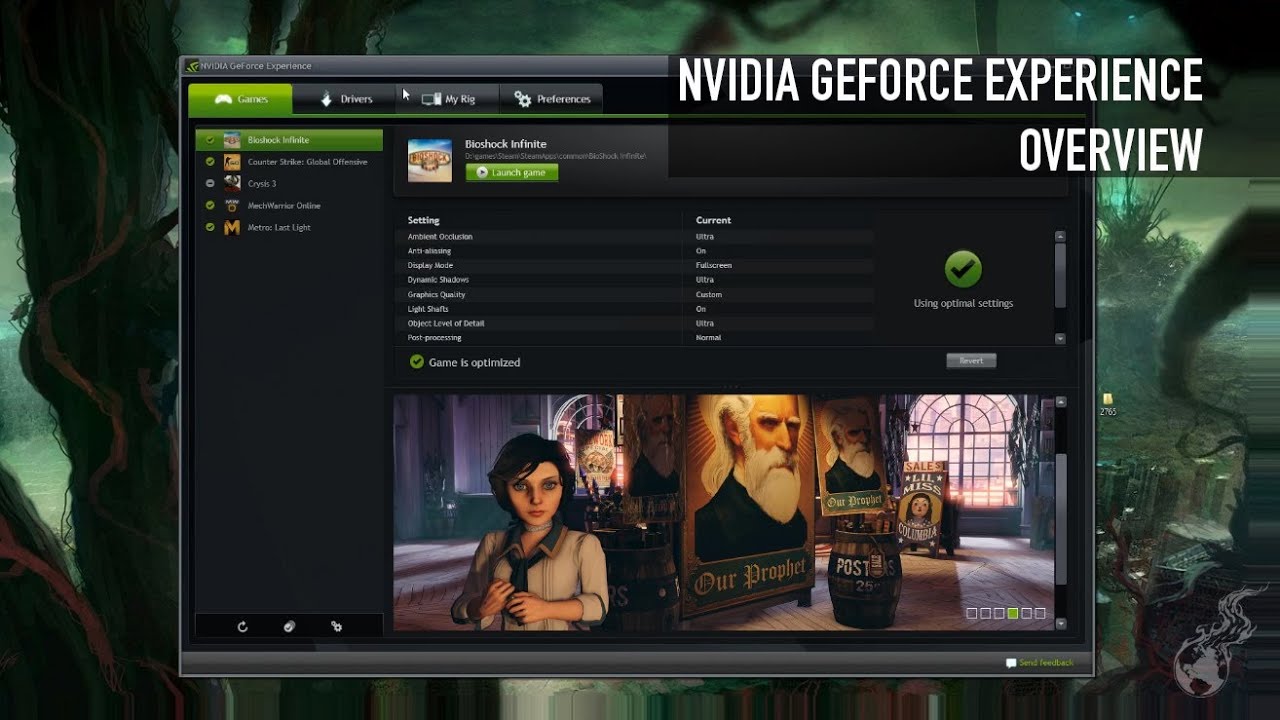Click screenshot panel scroll up arrow

1061,402
